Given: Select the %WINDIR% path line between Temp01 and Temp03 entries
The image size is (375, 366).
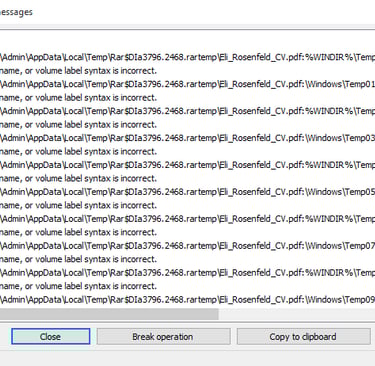Looking at the screenshot, I should pos(187,111).
